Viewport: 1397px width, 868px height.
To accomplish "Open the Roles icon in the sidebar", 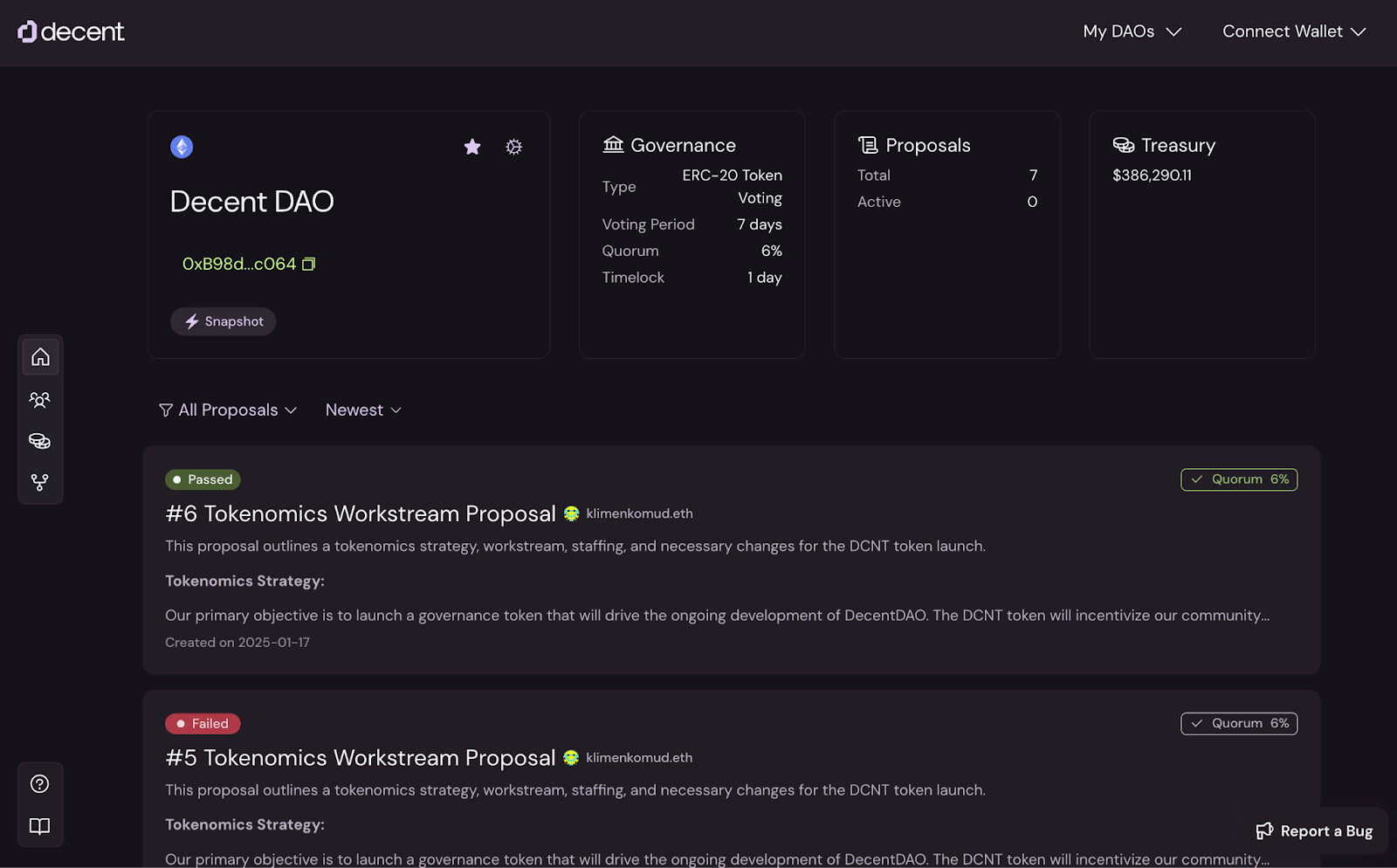I will pyautogui.click(x=40, y=399).
